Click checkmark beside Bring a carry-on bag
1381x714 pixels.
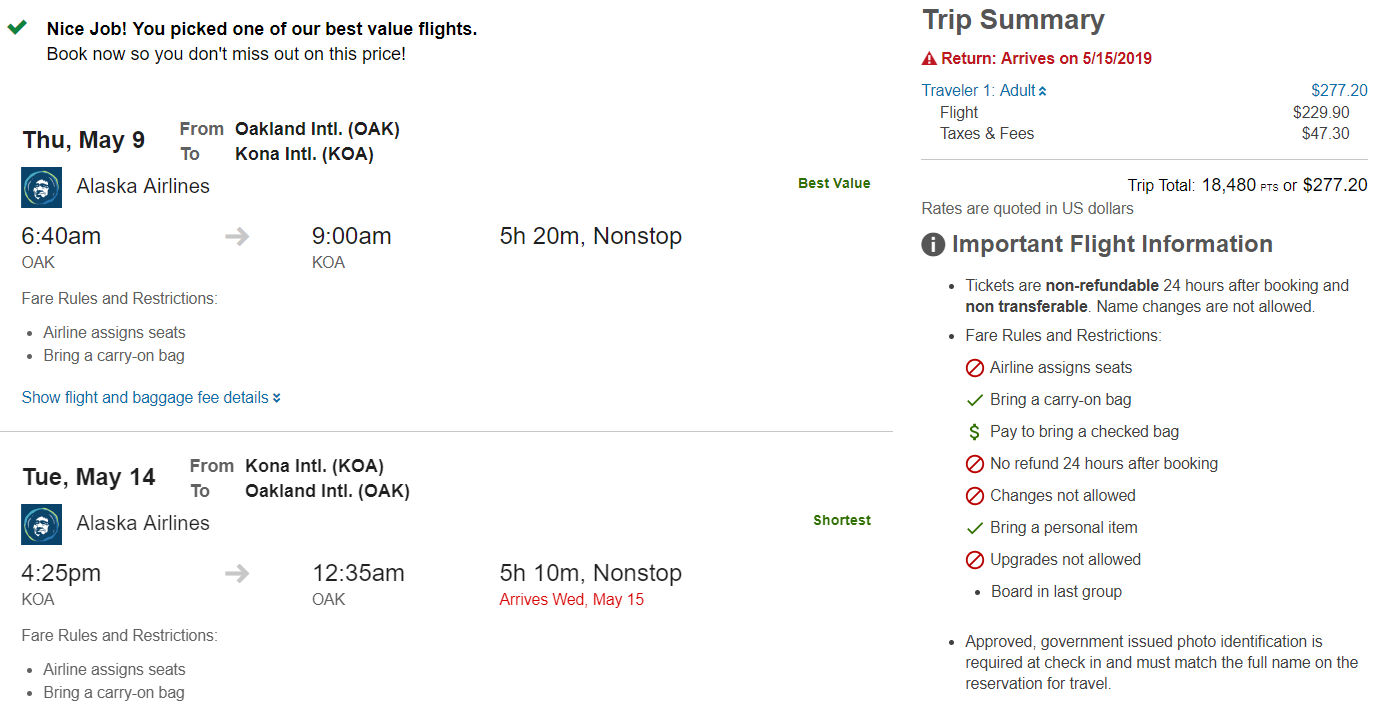coord(975,400)
